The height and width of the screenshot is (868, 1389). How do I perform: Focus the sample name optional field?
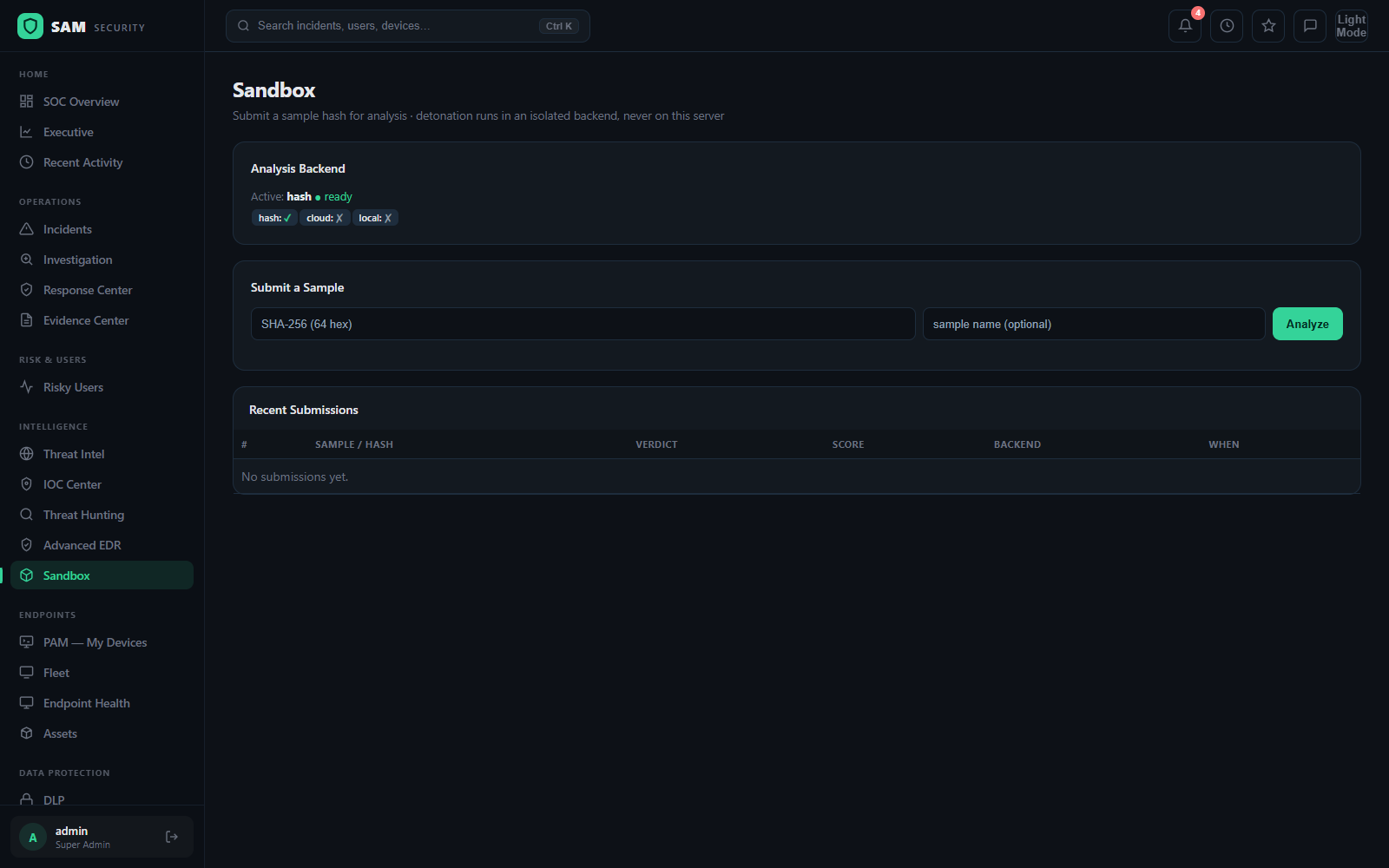pyautogui.click(x=1094, y=324)
